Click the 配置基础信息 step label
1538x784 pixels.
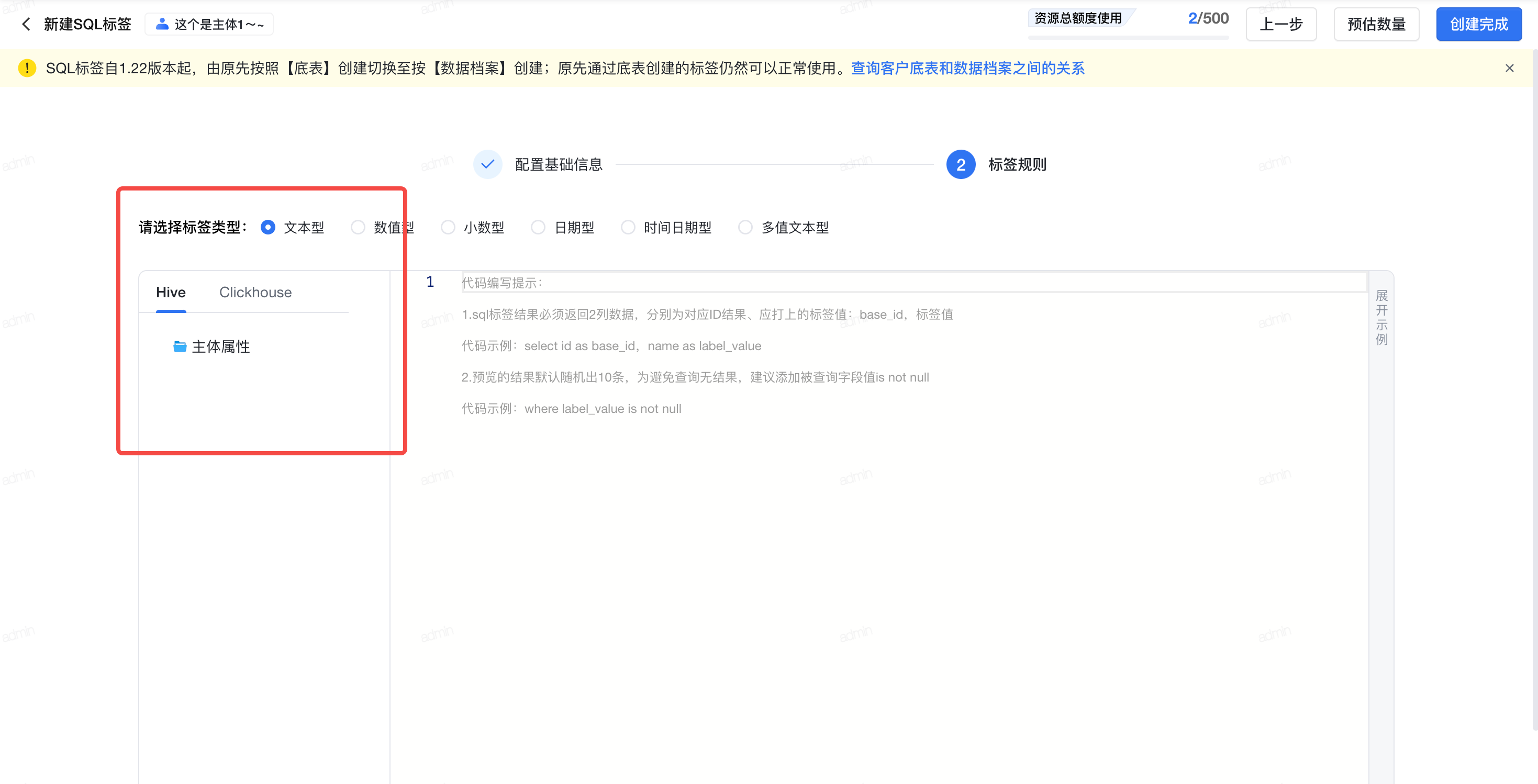558,164
